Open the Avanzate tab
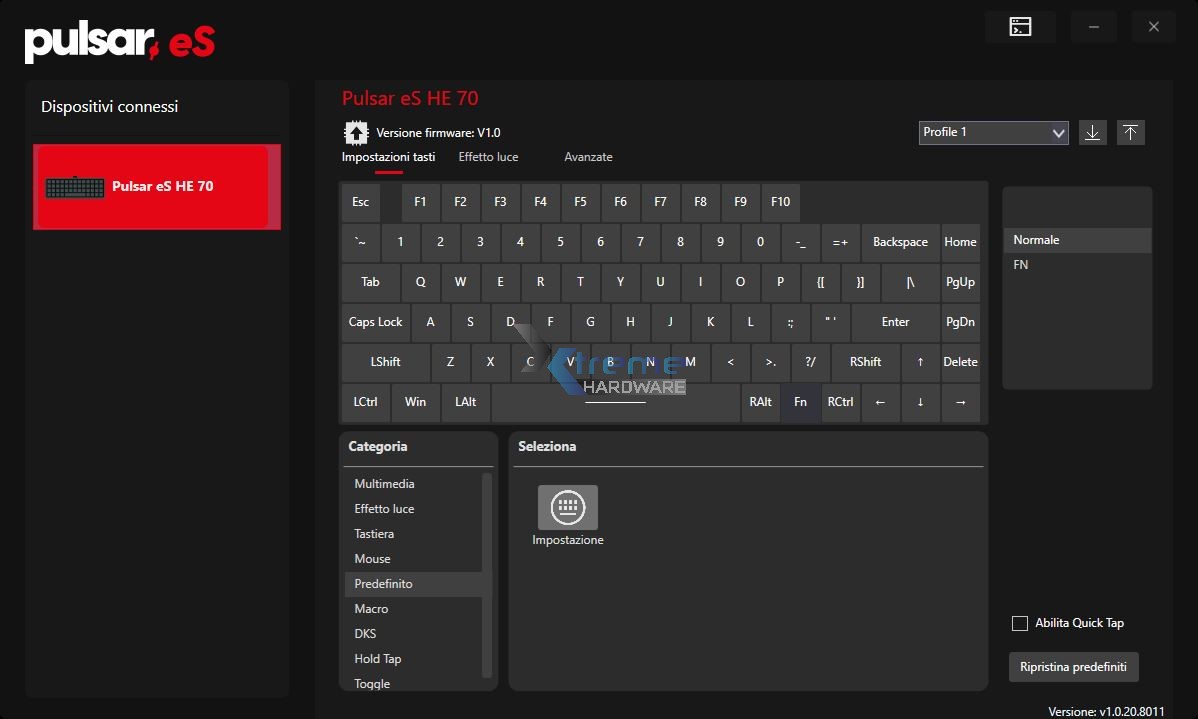The image size is (1198, 719). pyautogui.click(x=588, y=157)
